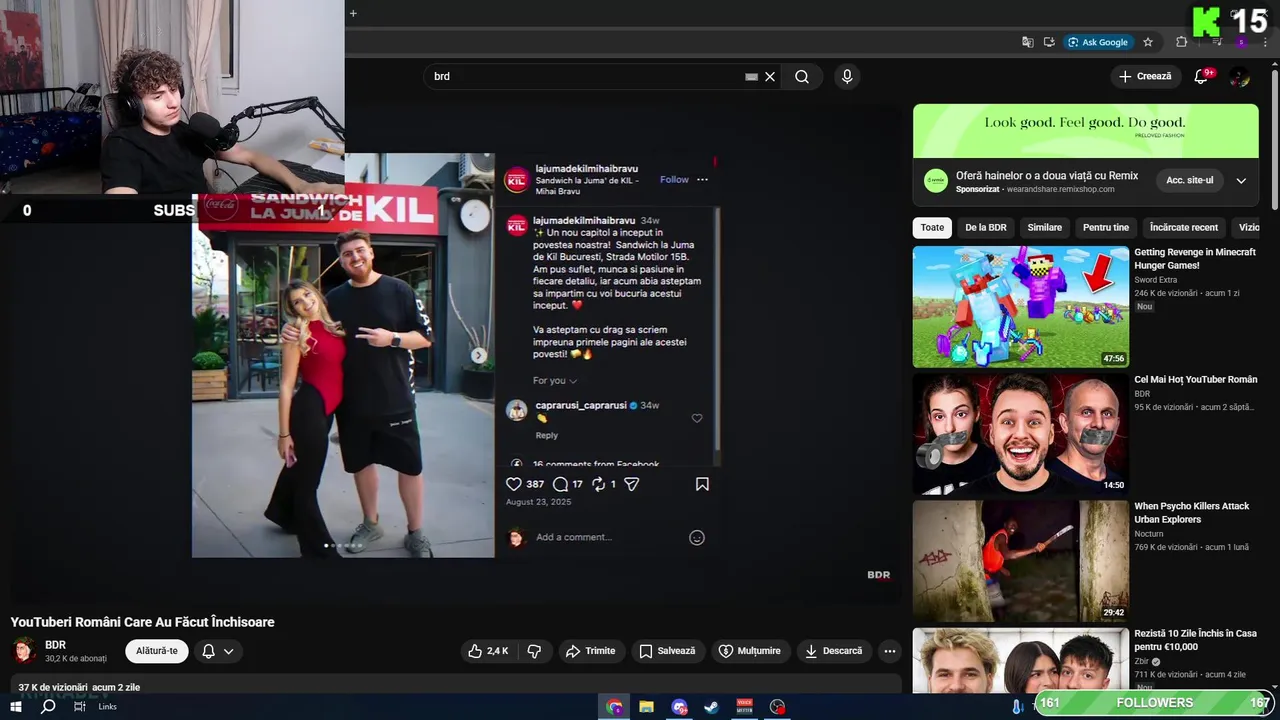Open wearandshare.remixshop.com sponsor link
This screenshot has height=720, width=1280.
(1060, 189)
